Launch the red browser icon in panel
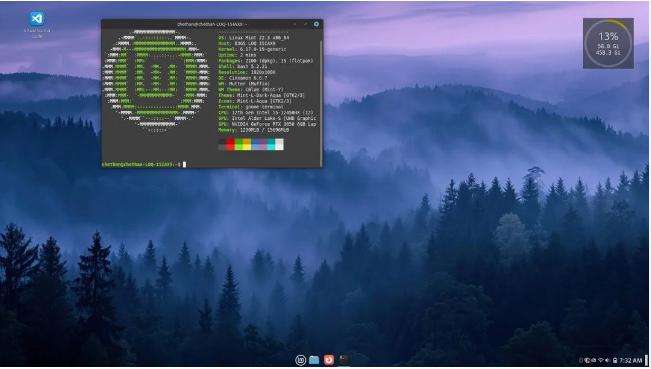Screen dimensions: 651x369 pyautogui.click(x=329, y=360)
